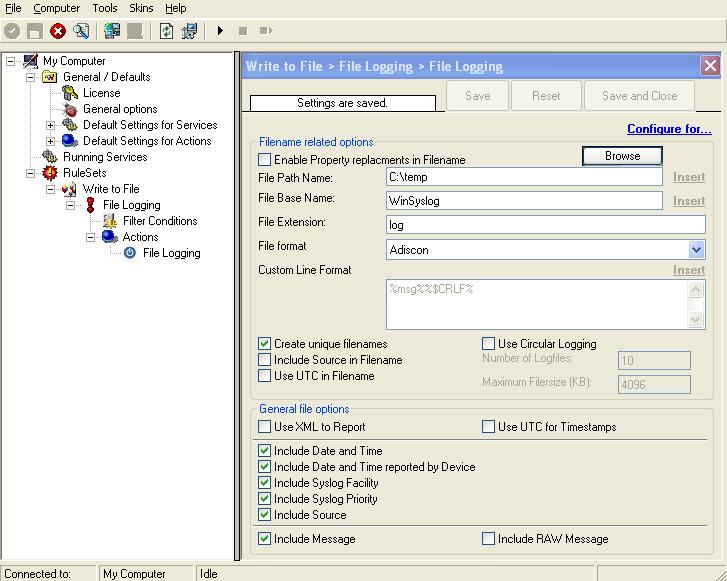The image size is (727, 581).
Task: Click the License keys icon
Action: tap(70, 93)
